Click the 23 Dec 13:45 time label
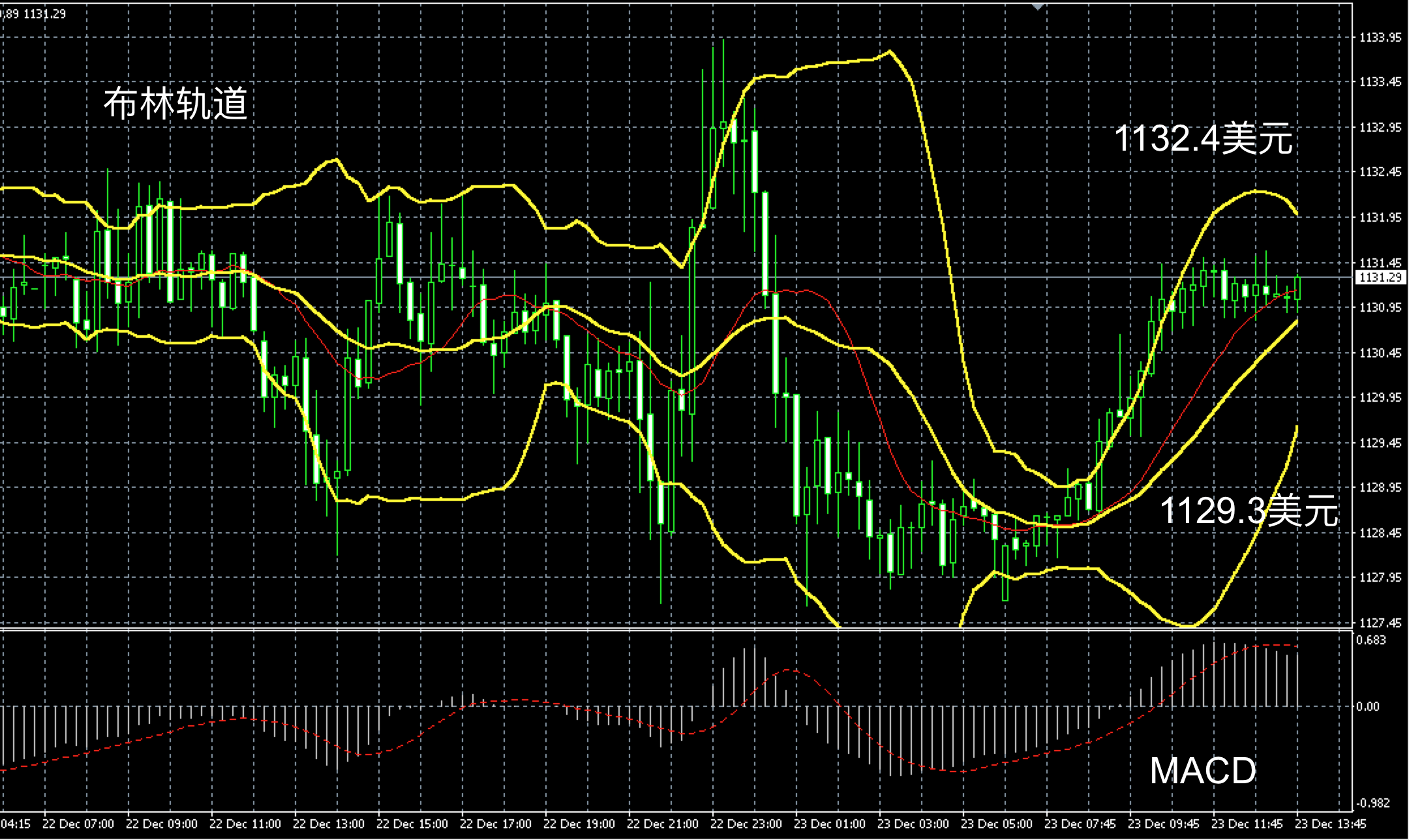The width and height of the screenshot is (1409, 840). 1330,824
